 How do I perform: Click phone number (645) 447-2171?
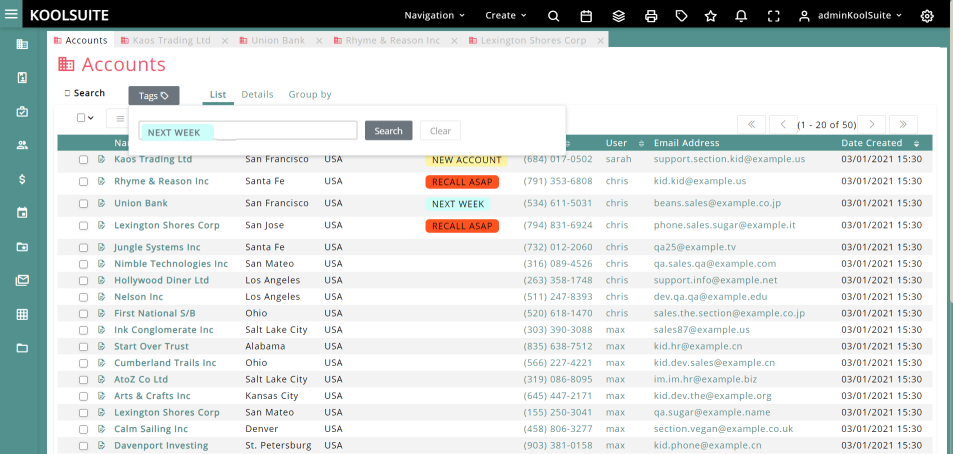[557, 396]
